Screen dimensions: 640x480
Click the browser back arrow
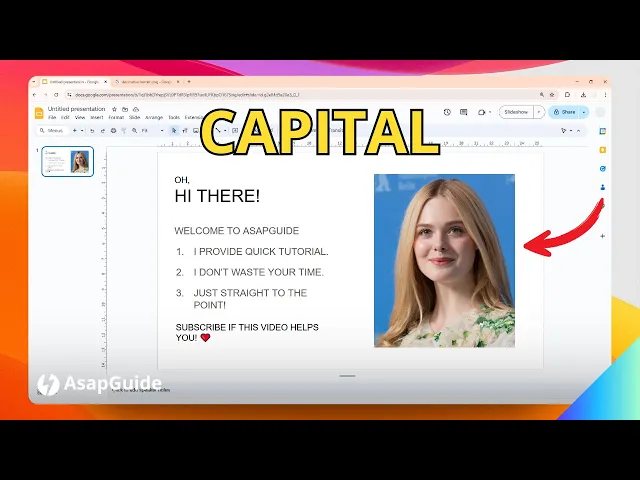(x=35, y=95)
